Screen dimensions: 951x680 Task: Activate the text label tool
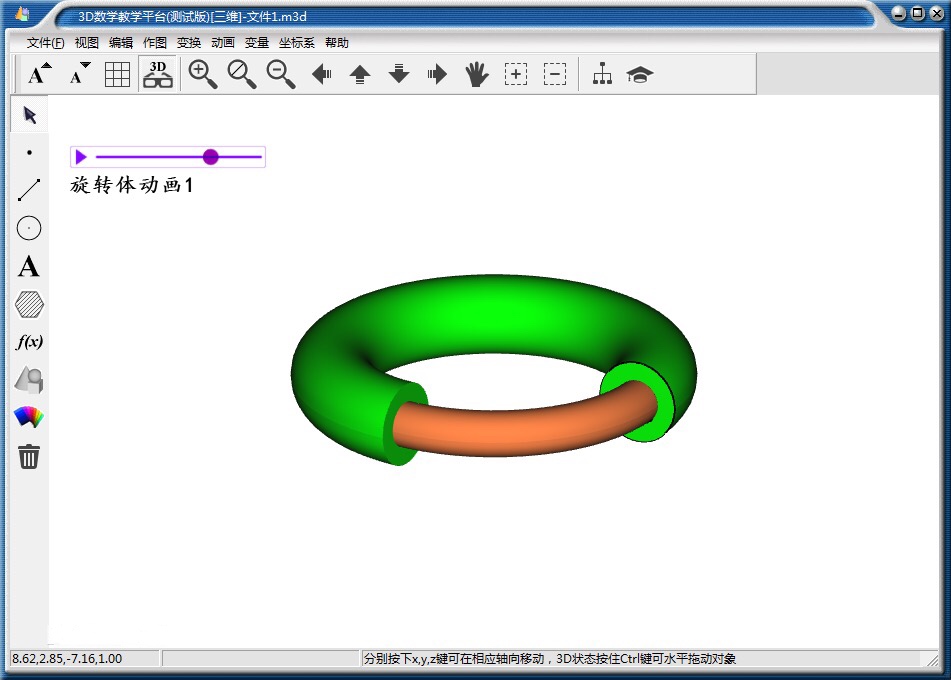click(29, 266)
